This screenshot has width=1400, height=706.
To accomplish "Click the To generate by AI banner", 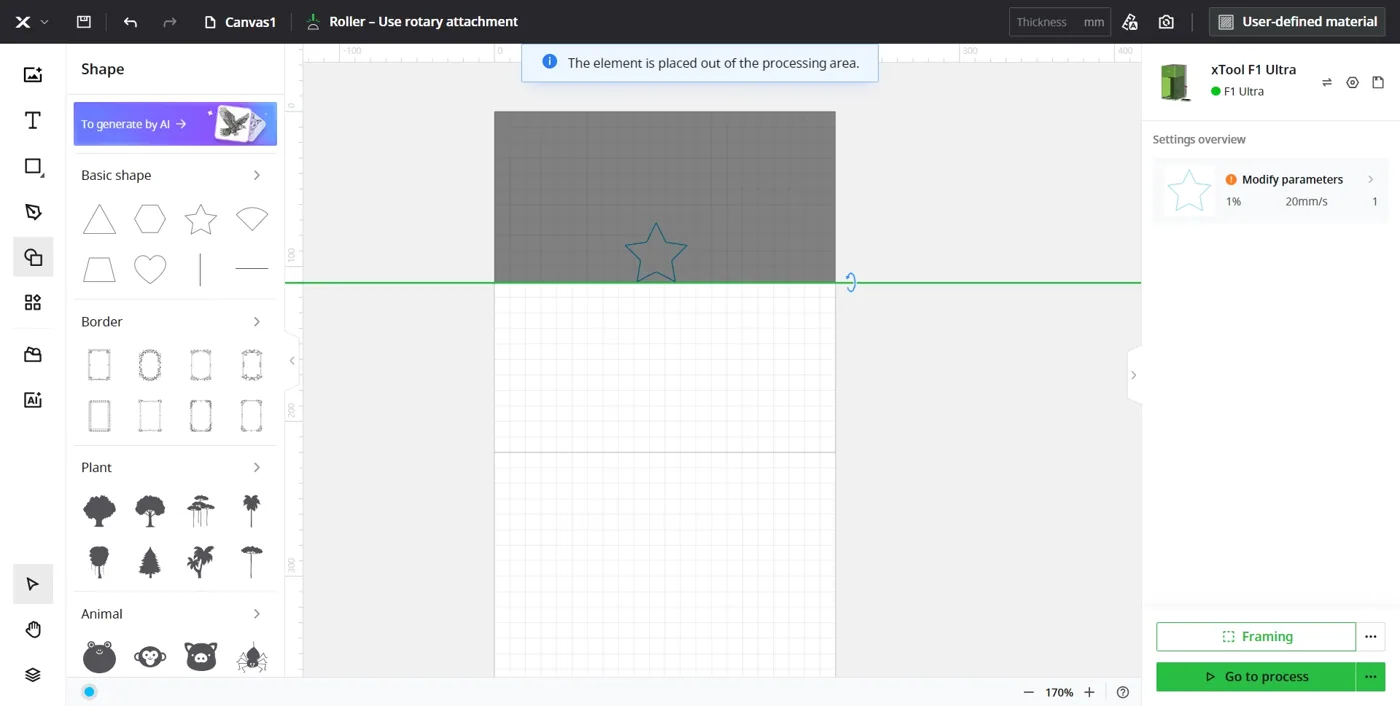I will pyautogui.click(x=175, y=124).
